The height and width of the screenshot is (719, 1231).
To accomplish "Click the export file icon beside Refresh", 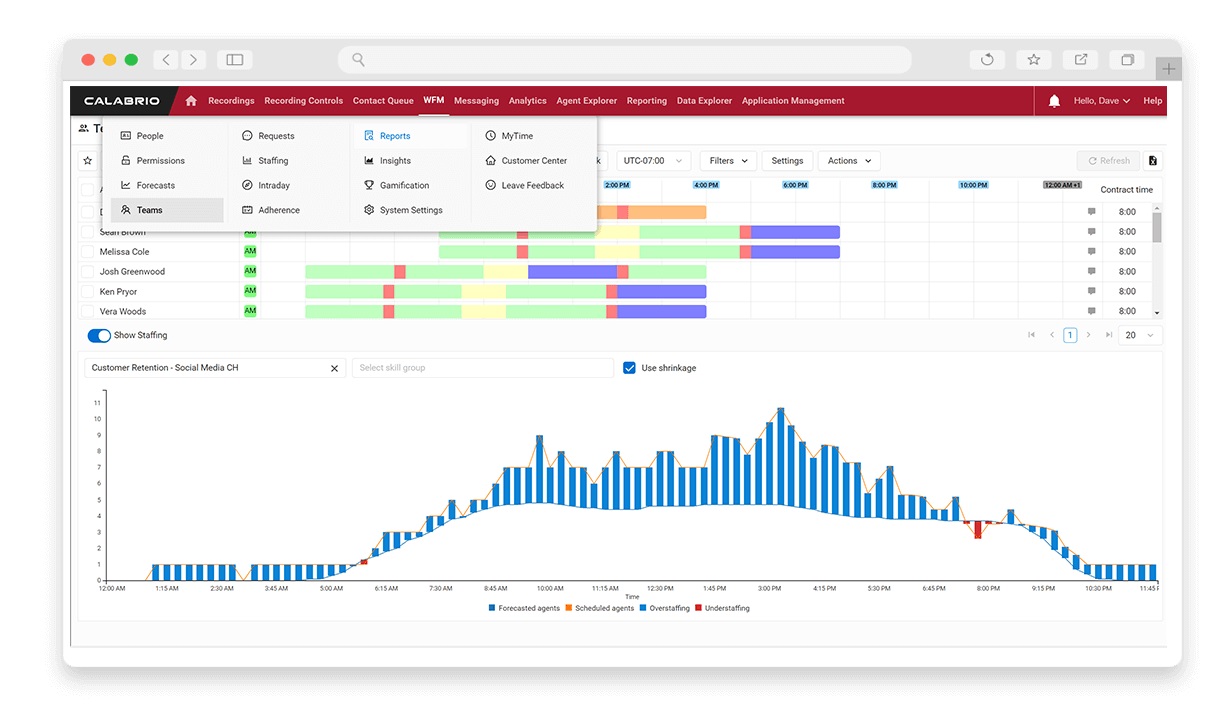I will (1153, 161).
